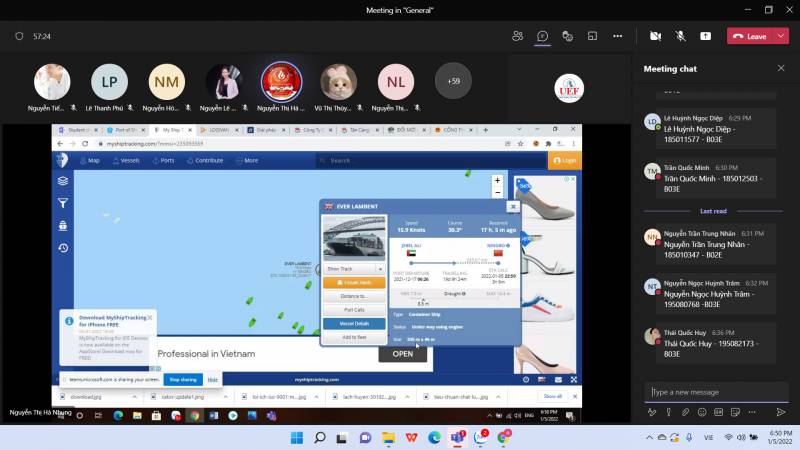Open the reactions menu icon

point(567,35)
